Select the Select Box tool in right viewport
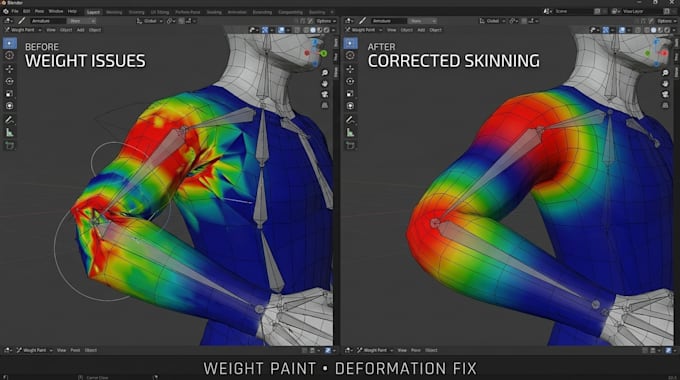This screenshot has width=680, height=380. pos(350,43)
